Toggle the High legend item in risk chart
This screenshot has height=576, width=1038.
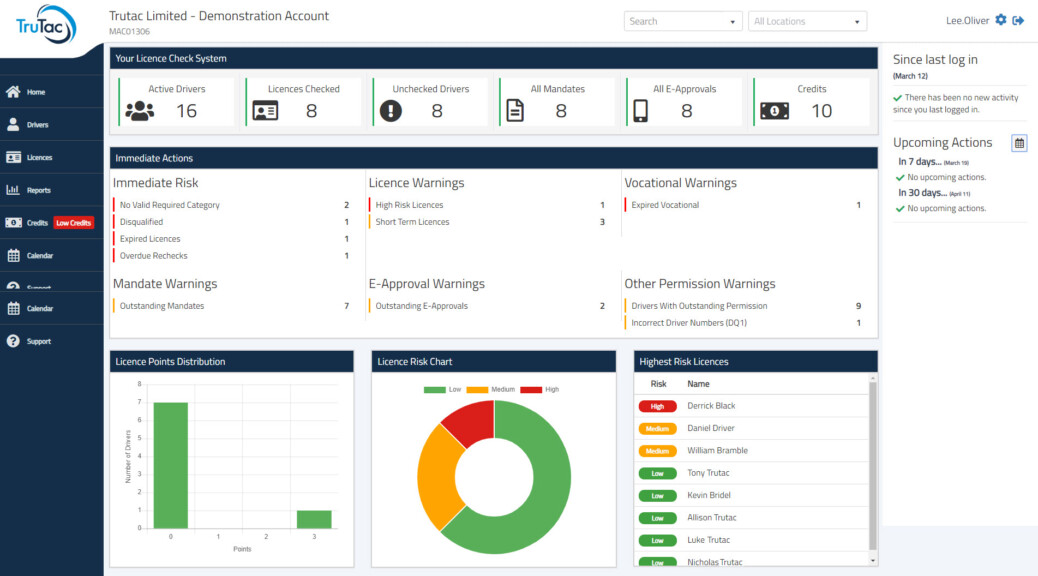540,389
